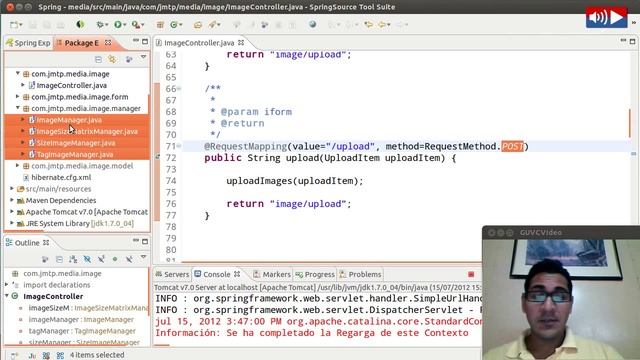Click the green Spring dashboard leaf icon
Screen dimensions: 640x360
click(x=80, y=24)
